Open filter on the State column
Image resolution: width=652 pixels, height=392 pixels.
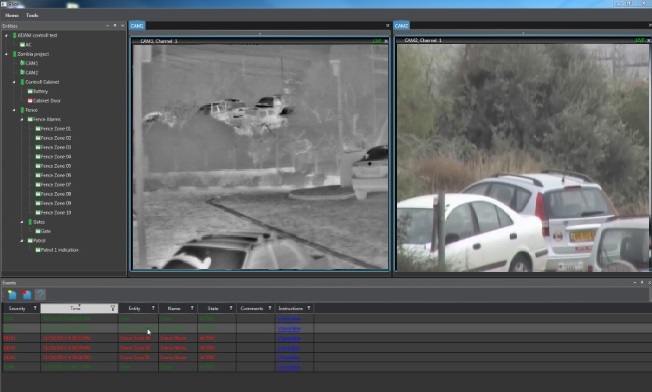231,308
